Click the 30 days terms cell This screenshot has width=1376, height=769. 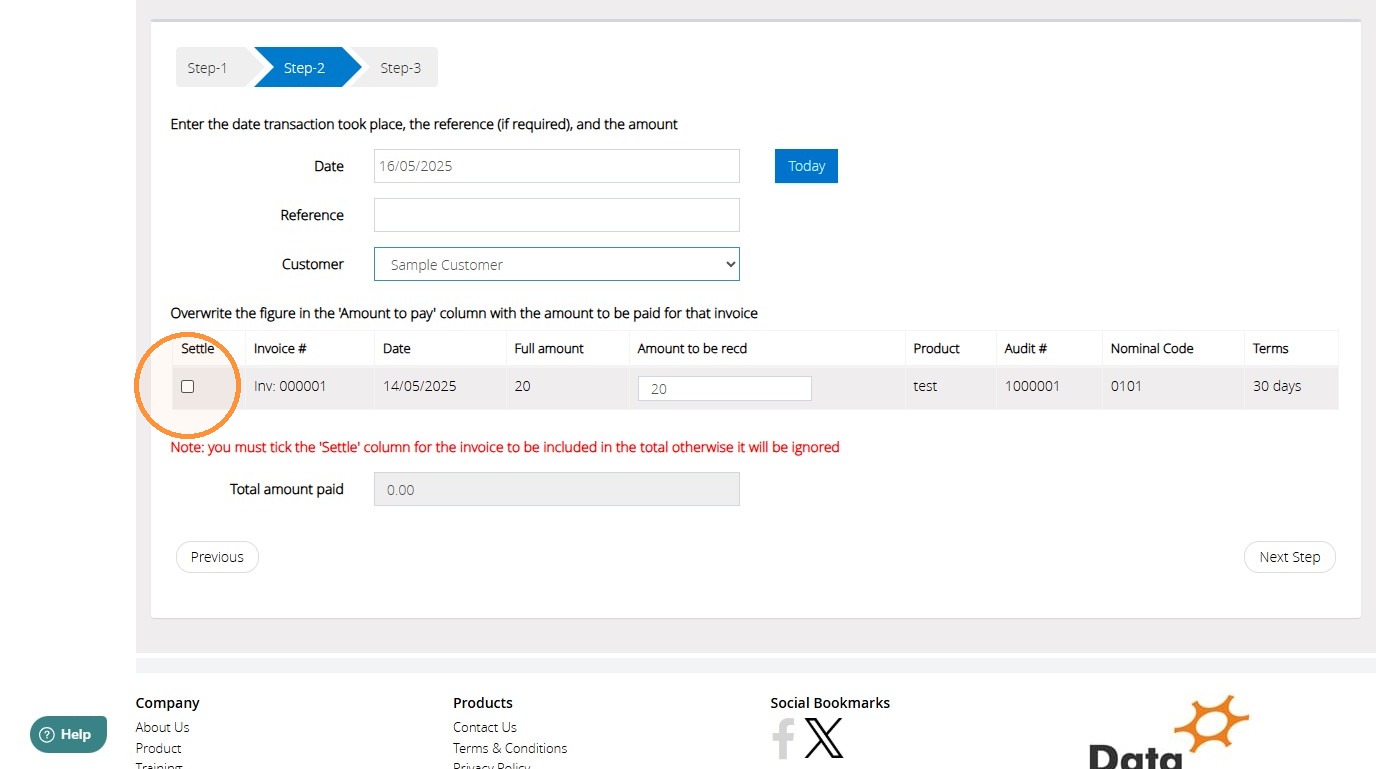1277,386
